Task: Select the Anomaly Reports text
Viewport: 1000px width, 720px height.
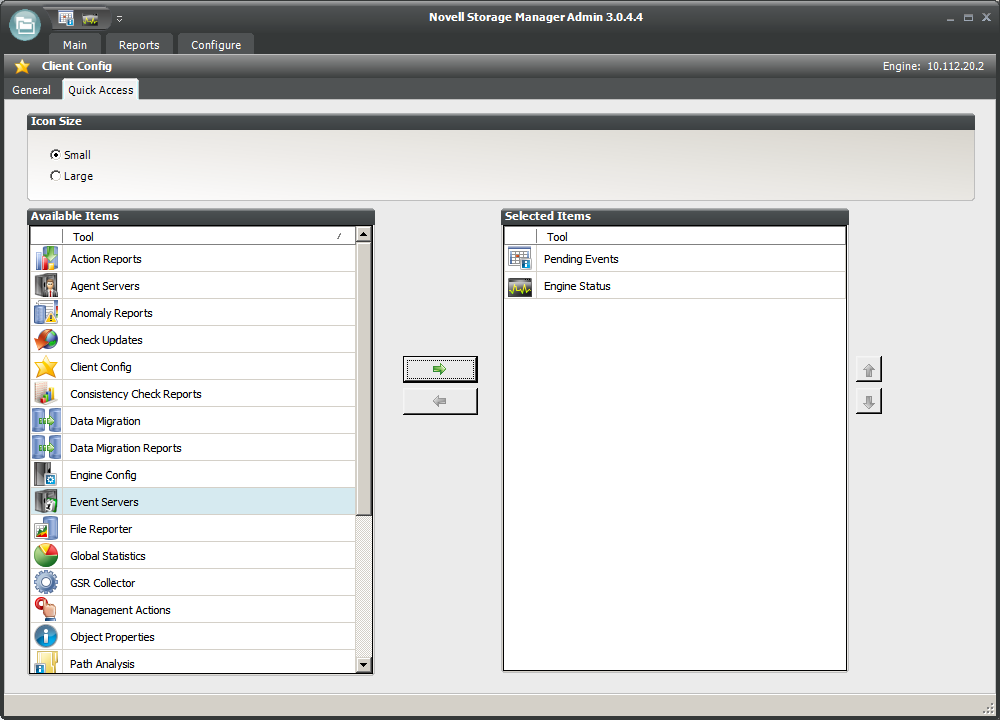Action: pyautogui.click(x=112, y=313)
